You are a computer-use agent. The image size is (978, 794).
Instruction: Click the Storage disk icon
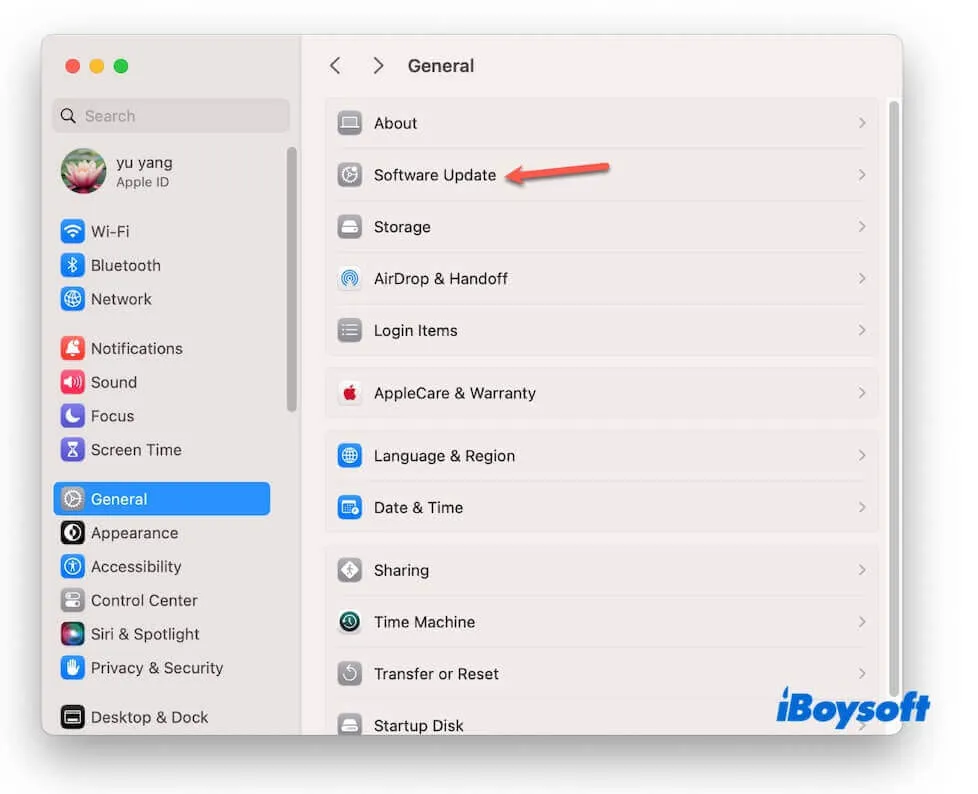pyautogui.click(x=349, y=226)
